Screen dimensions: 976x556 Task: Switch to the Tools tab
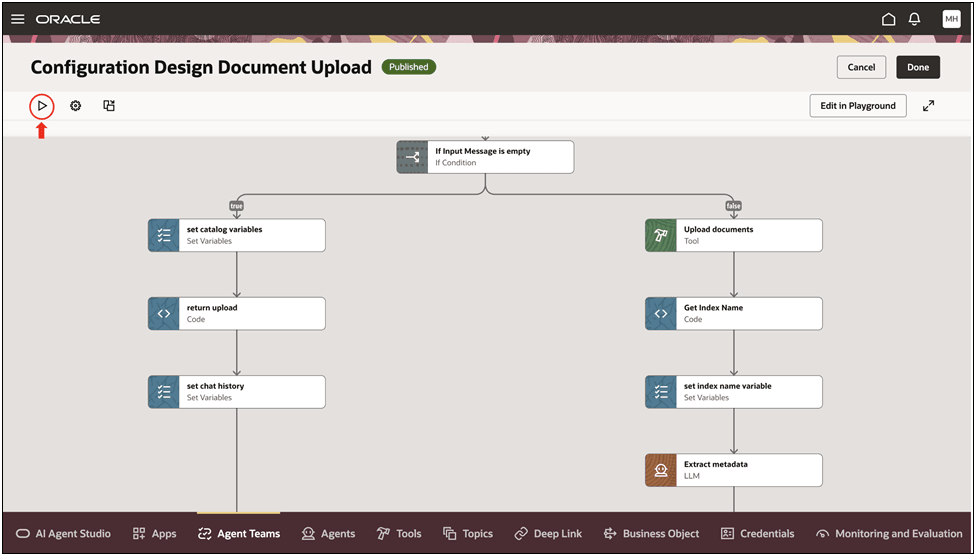399,534
